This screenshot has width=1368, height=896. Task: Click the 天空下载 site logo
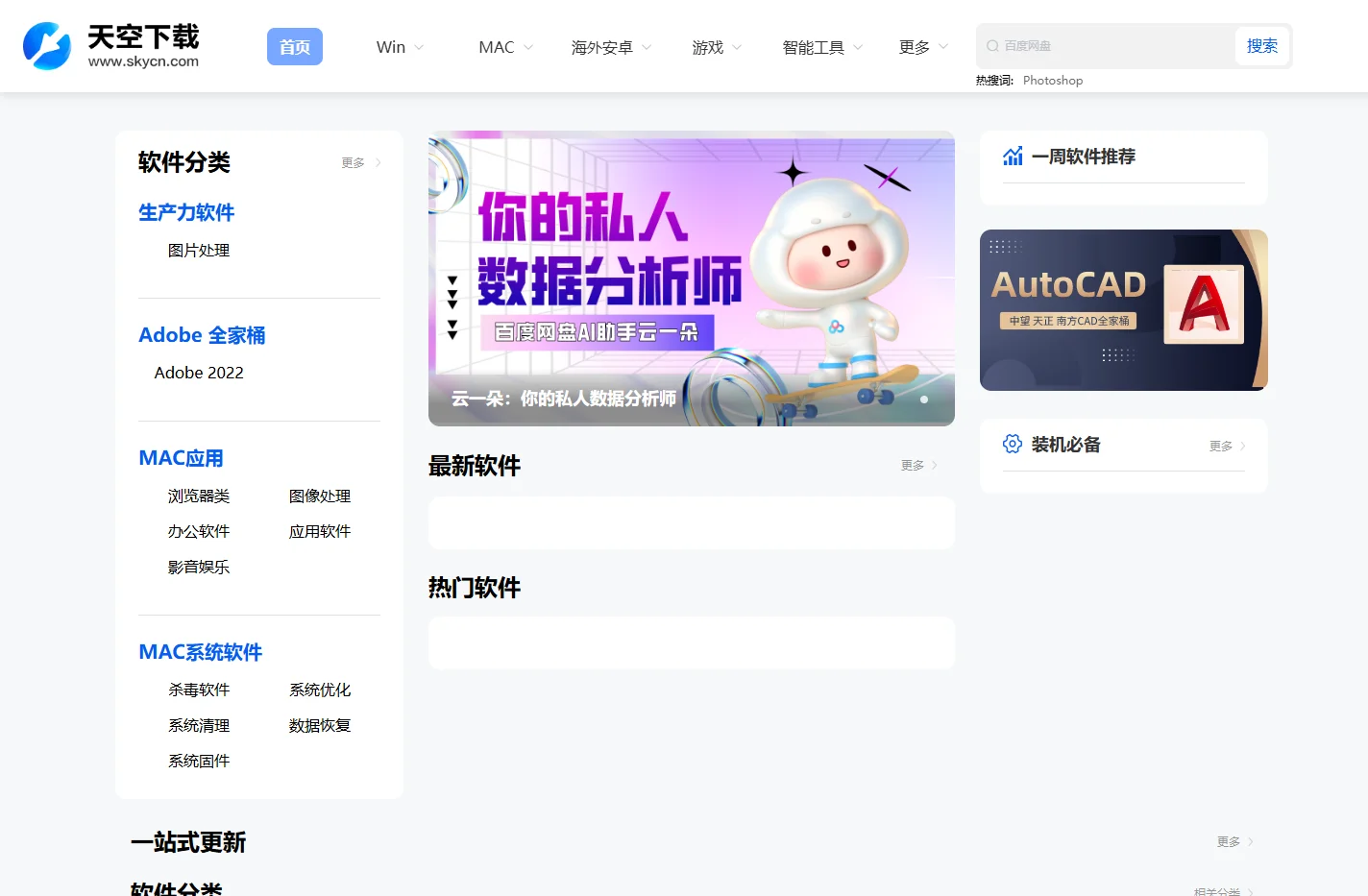tap(111, 46)
